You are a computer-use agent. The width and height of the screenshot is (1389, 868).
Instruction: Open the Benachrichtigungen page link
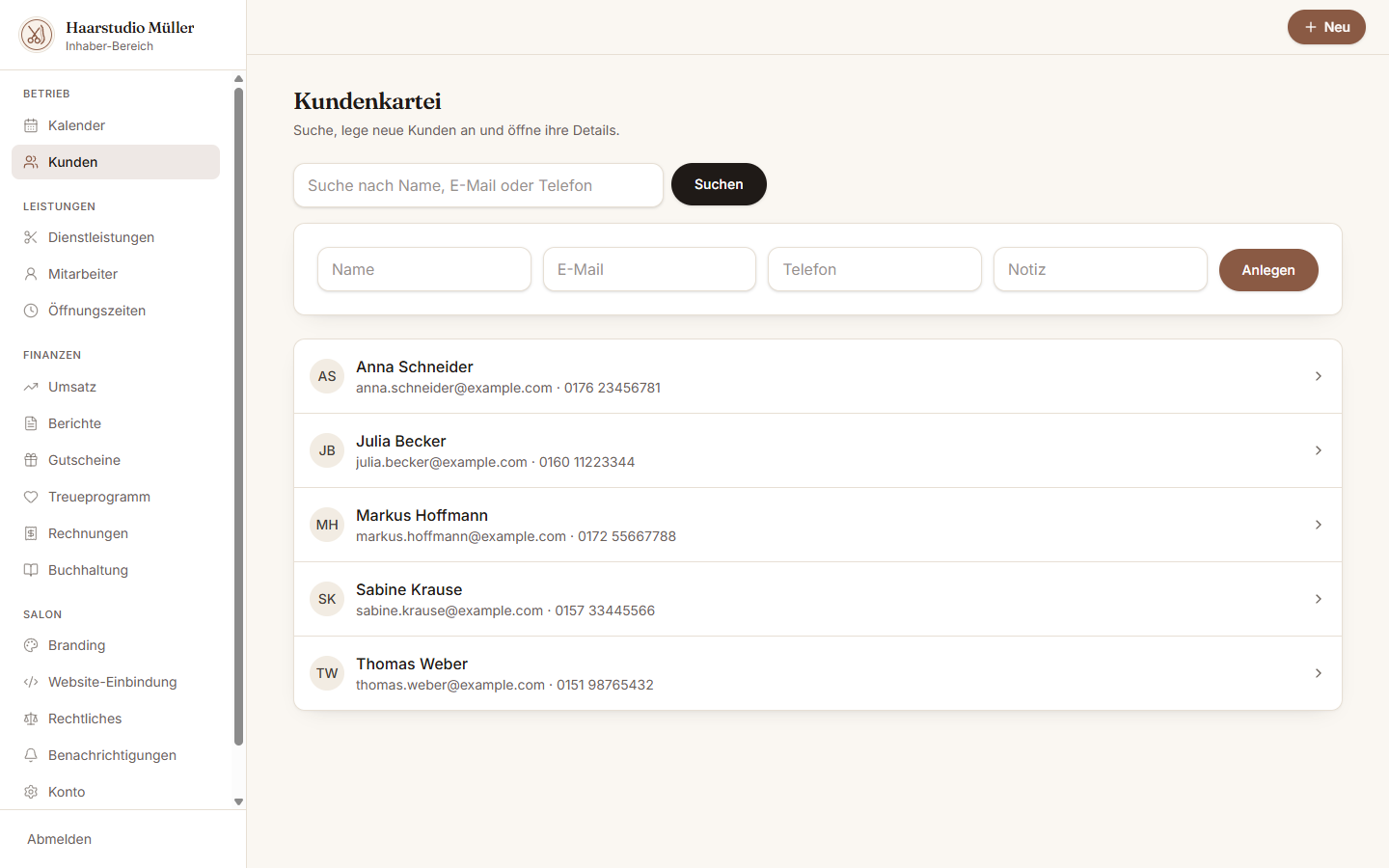[x=116, y=755]
